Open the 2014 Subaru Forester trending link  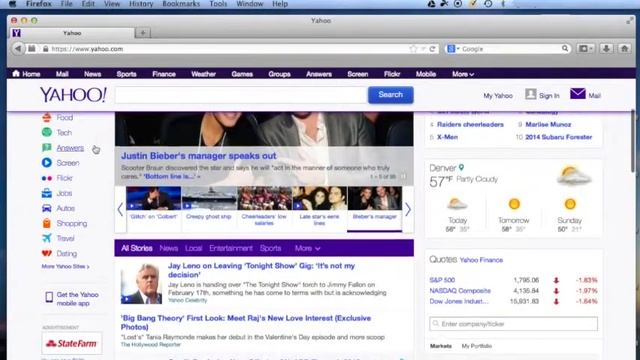click(x=558, y=137)
